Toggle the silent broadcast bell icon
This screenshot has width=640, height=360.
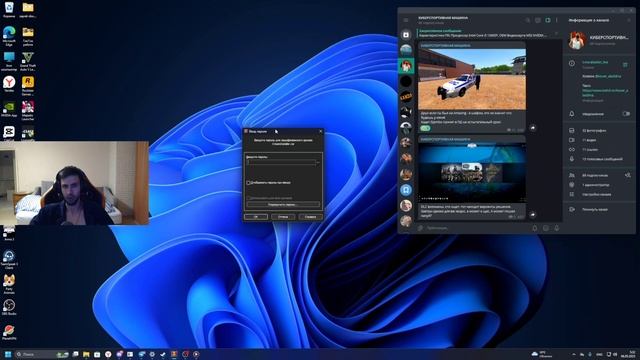coord(535,228)
